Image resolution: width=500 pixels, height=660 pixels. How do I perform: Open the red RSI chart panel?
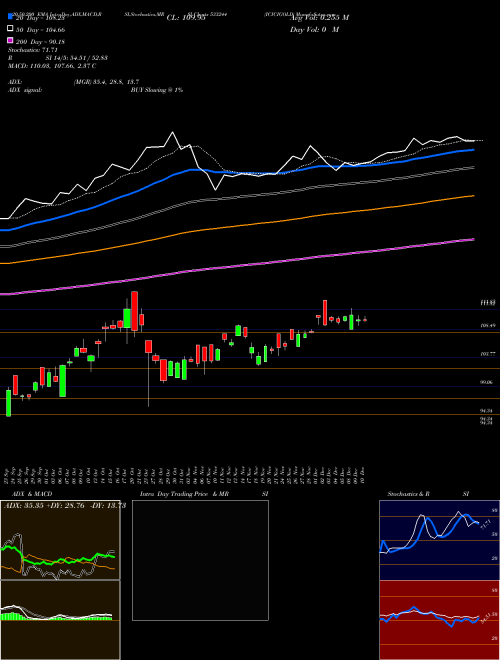coord(439,620)
